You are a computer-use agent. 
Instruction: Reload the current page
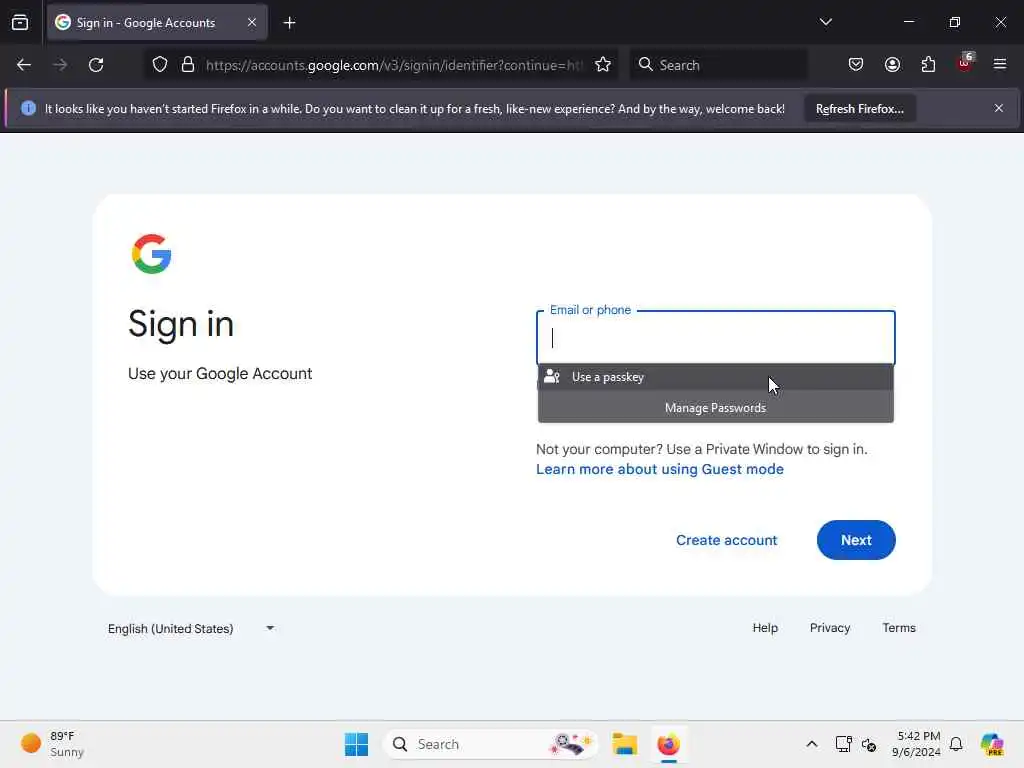[96, 65]
